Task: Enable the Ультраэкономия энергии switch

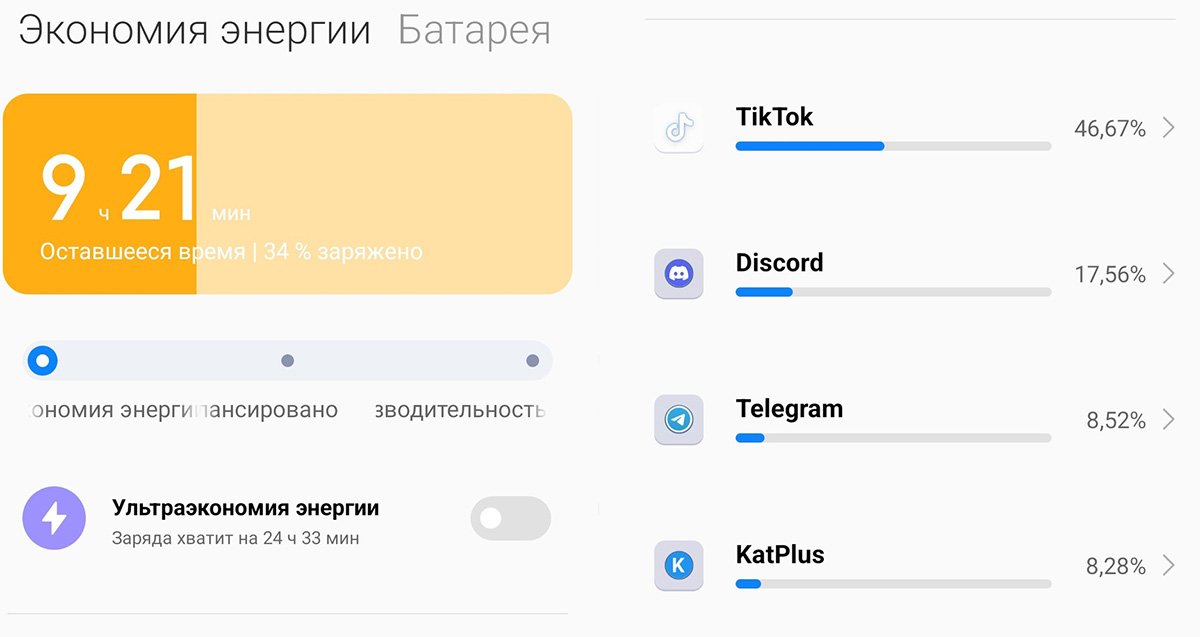Action: click(510, 518)
